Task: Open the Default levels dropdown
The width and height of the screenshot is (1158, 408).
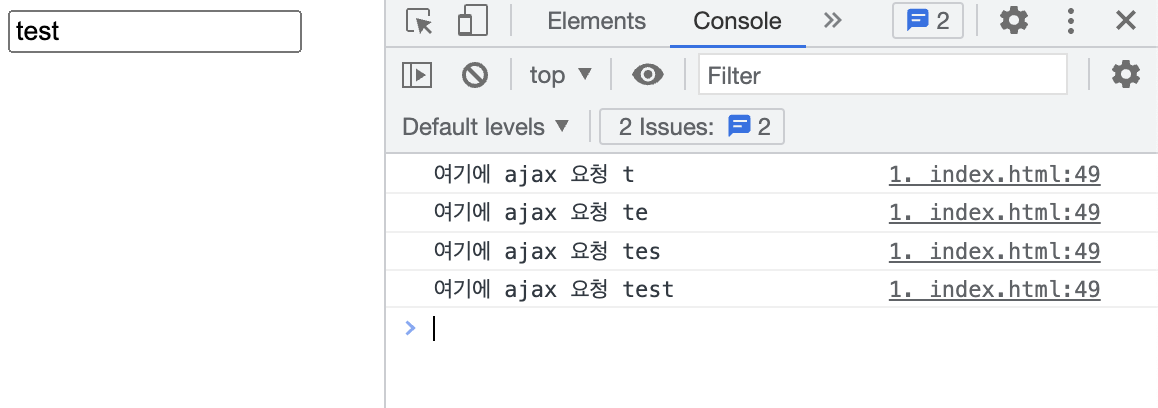Action: pos(486,127)
